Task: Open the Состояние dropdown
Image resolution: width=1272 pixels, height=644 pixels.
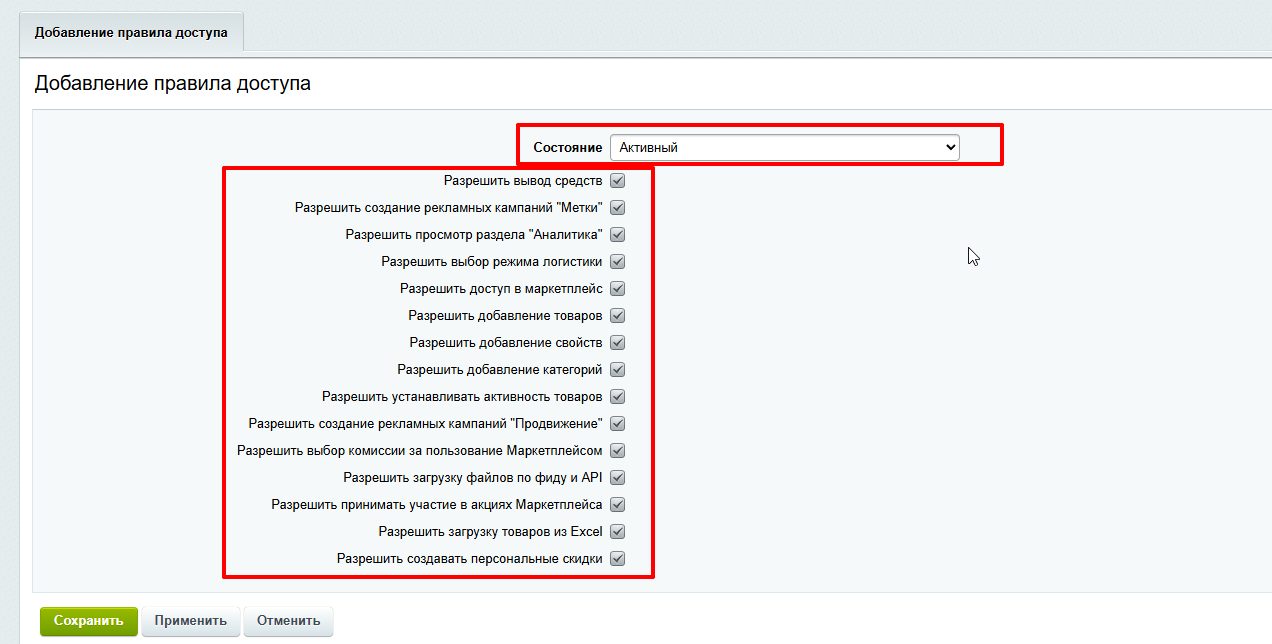Action: 784,147
